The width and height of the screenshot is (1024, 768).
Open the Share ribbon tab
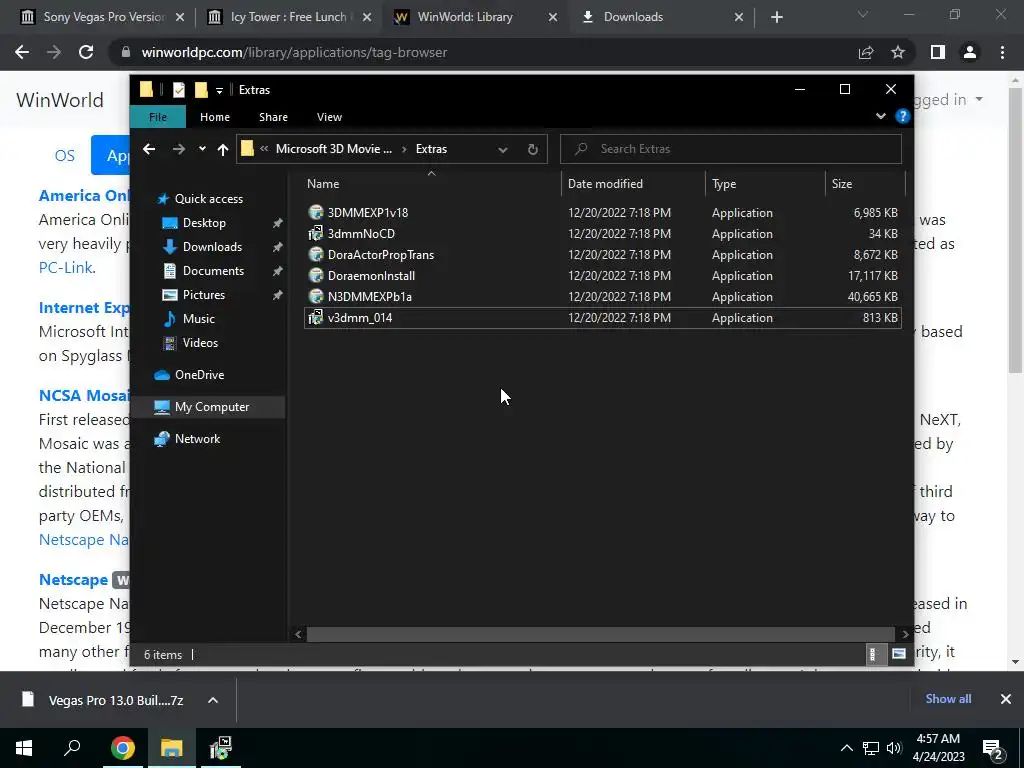pos(273,117)
